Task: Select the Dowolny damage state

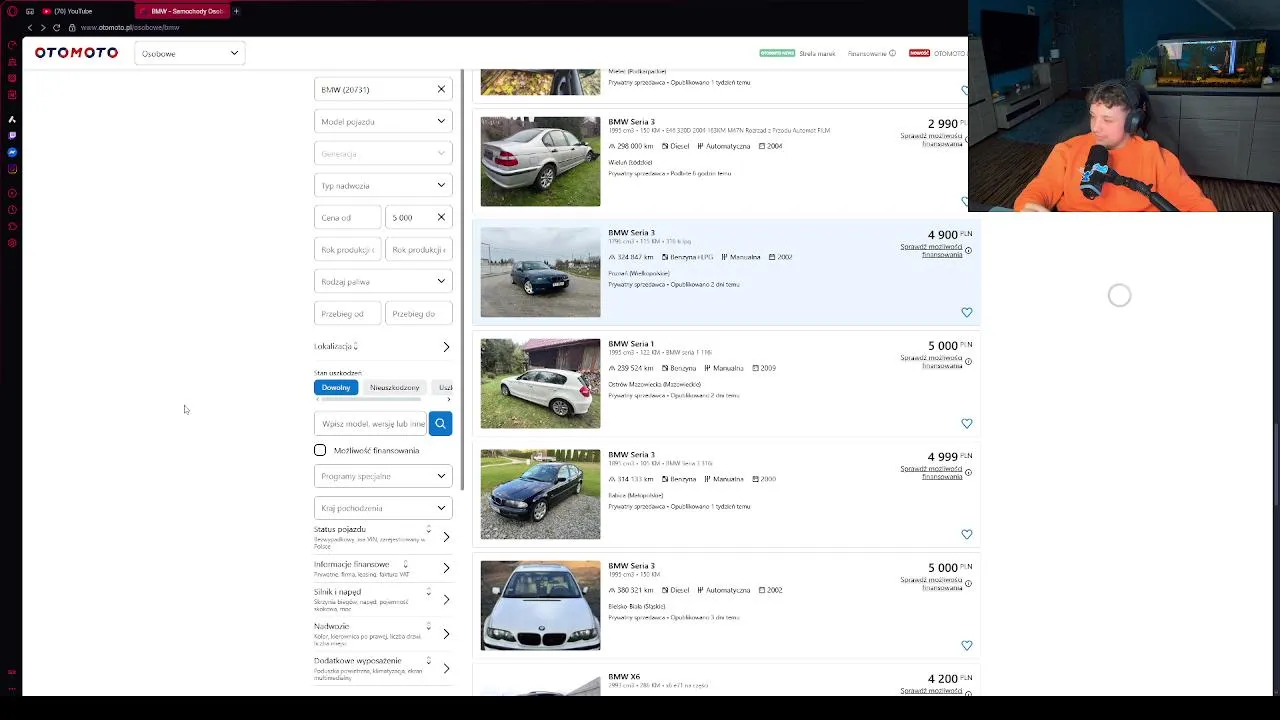Action: 336,387
